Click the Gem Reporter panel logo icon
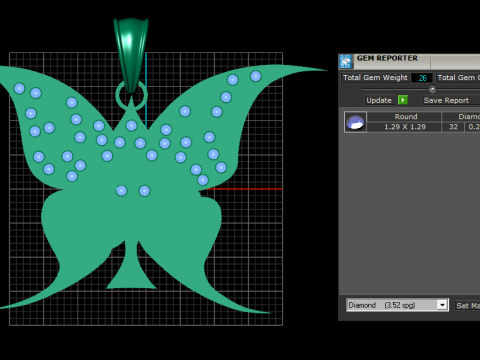 pos(346,61)
